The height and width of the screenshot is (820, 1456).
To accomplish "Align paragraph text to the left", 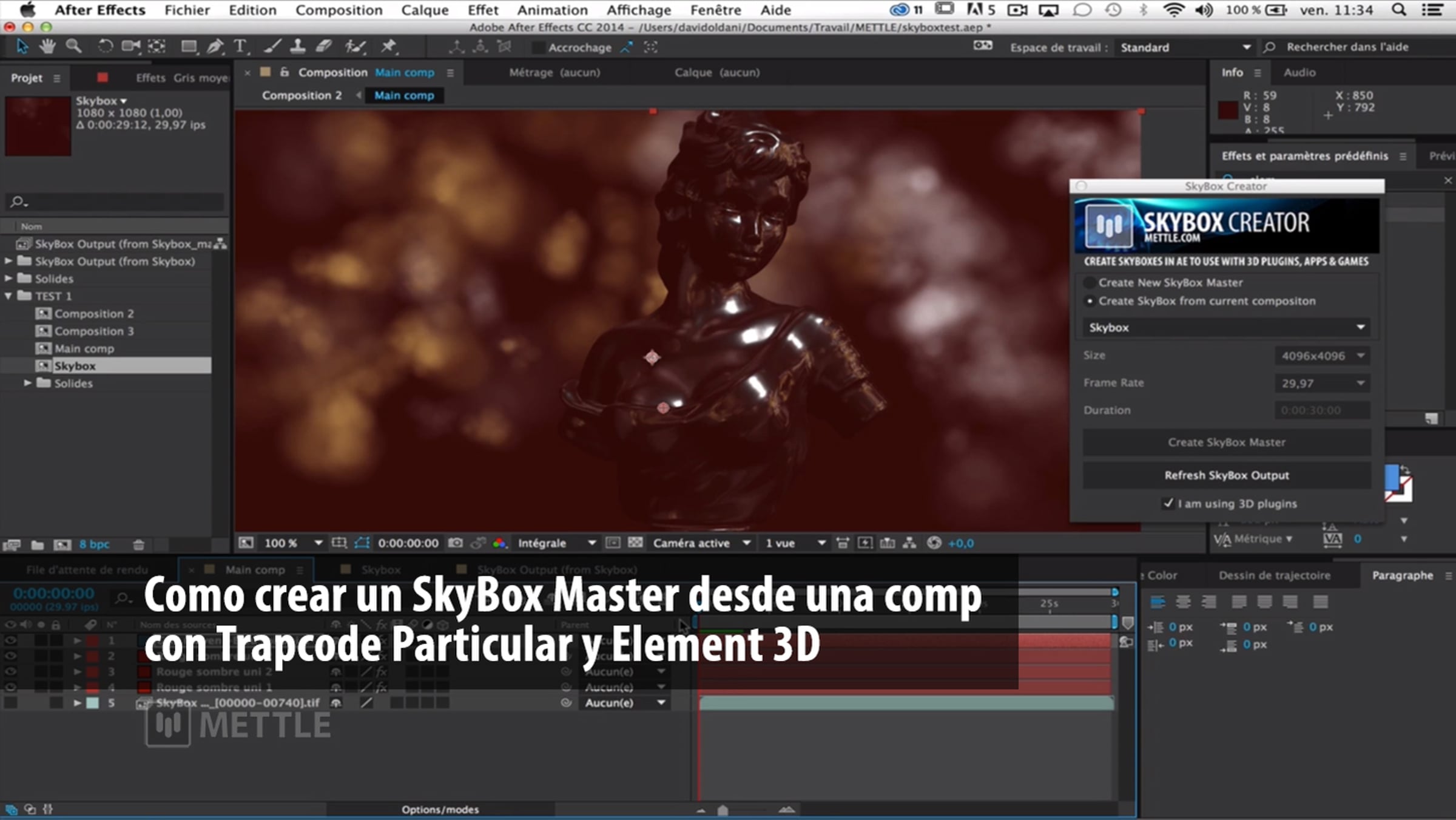I will (1158, 601).
